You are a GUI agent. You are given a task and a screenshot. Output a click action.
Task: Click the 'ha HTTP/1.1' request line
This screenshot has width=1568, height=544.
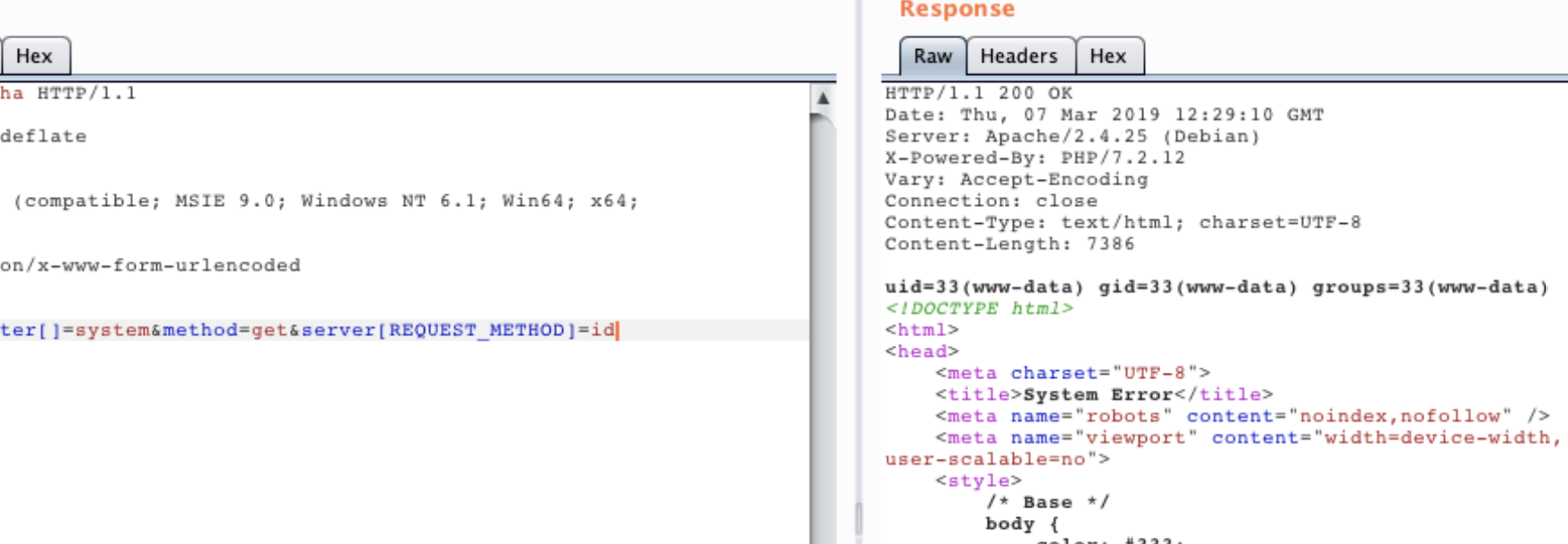[x=68, y=93]
